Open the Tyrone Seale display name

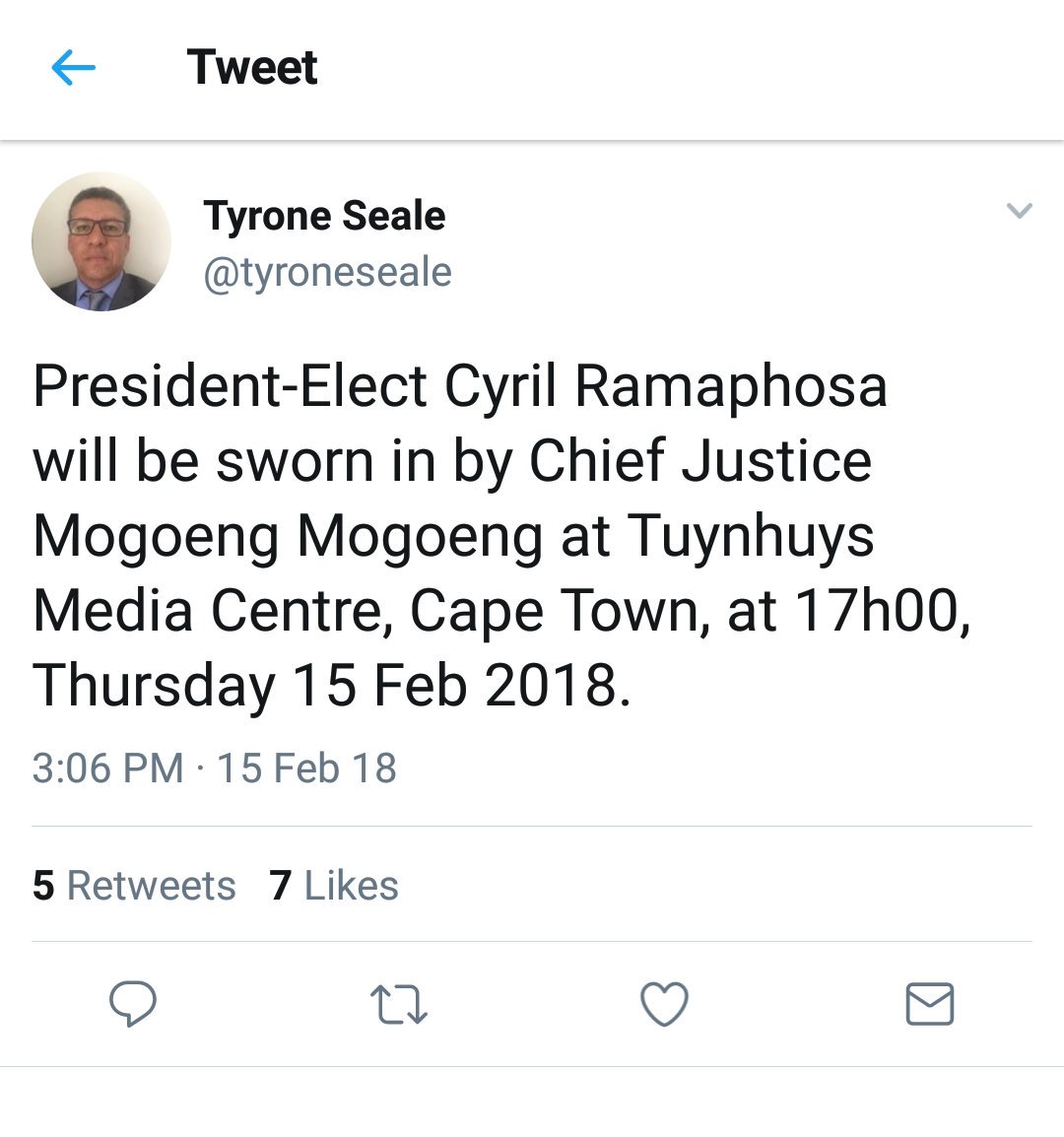(324, 216)
